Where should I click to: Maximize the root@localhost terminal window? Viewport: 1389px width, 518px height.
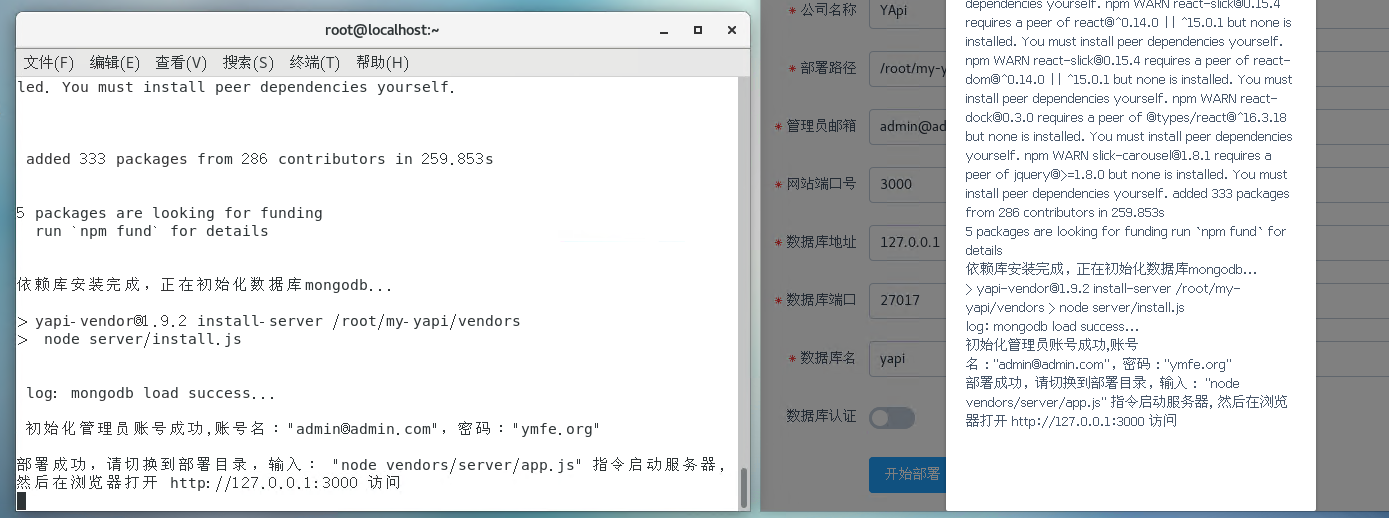(698, 30)
